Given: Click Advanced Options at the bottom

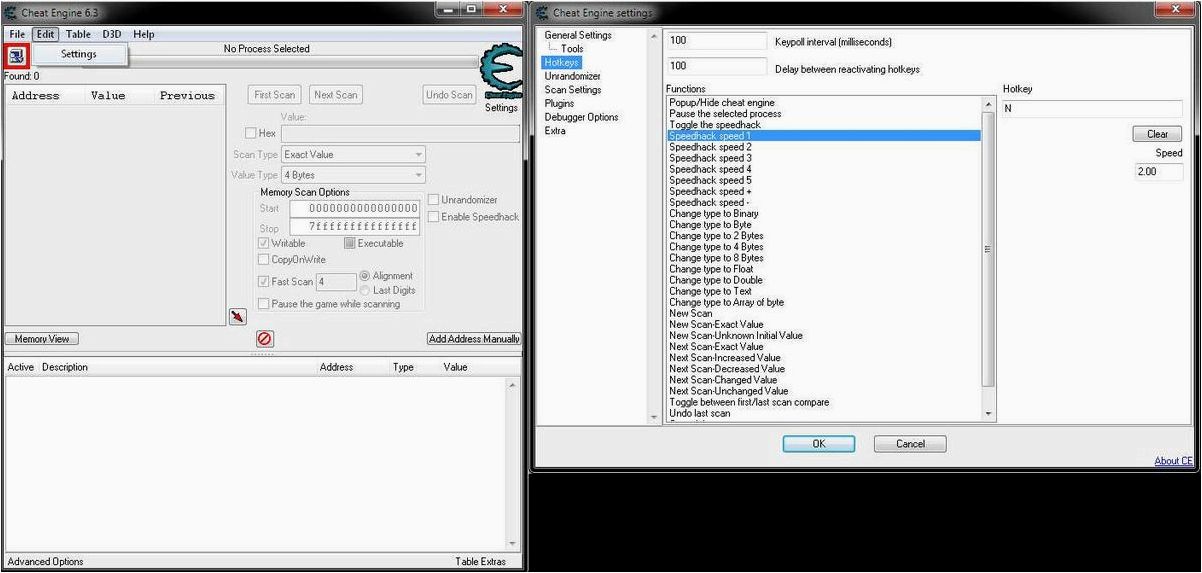Looking at the screenshot, I should pos(46,562).
